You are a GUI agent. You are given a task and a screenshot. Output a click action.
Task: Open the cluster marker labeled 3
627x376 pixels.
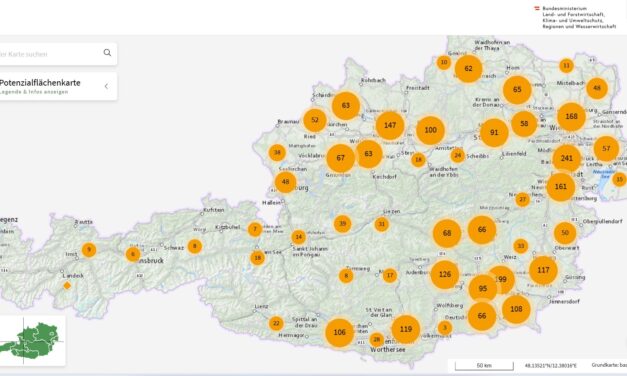tap(444, 328)
